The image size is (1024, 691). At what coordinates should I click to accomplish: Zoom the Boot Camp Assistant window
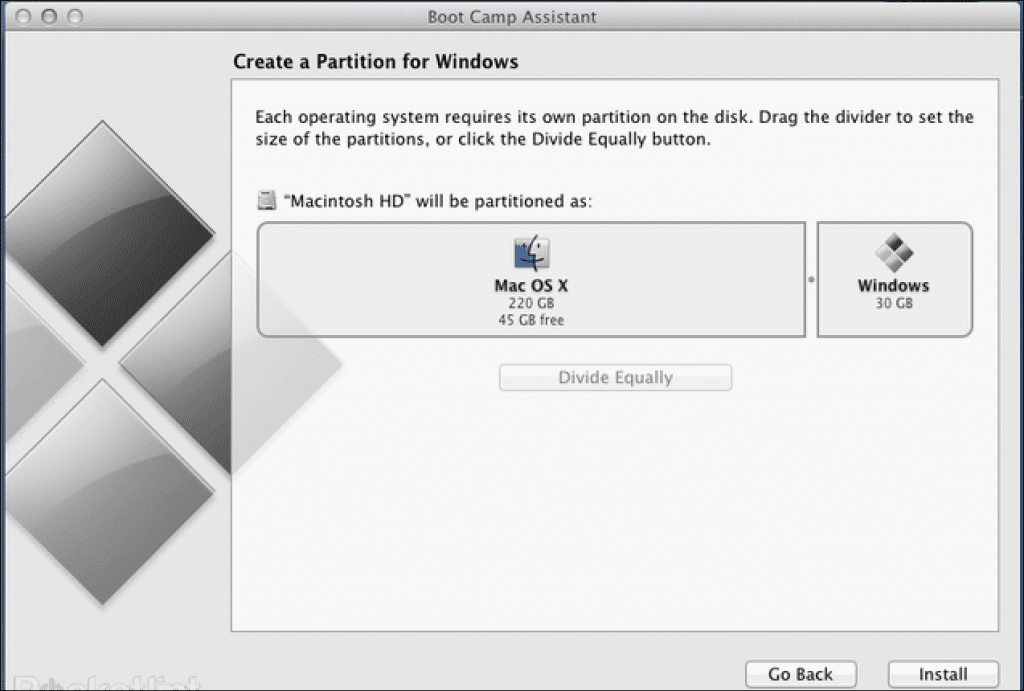coord(75,16)
